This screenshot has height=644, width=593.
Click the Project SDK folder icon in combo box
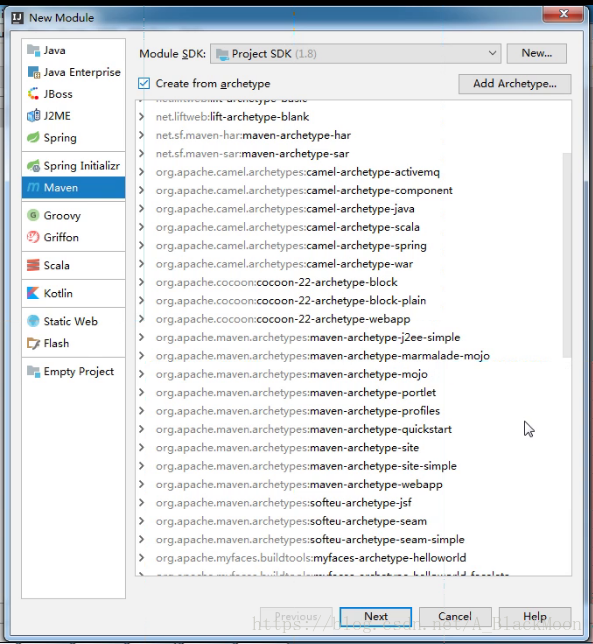tap(222, 54)
